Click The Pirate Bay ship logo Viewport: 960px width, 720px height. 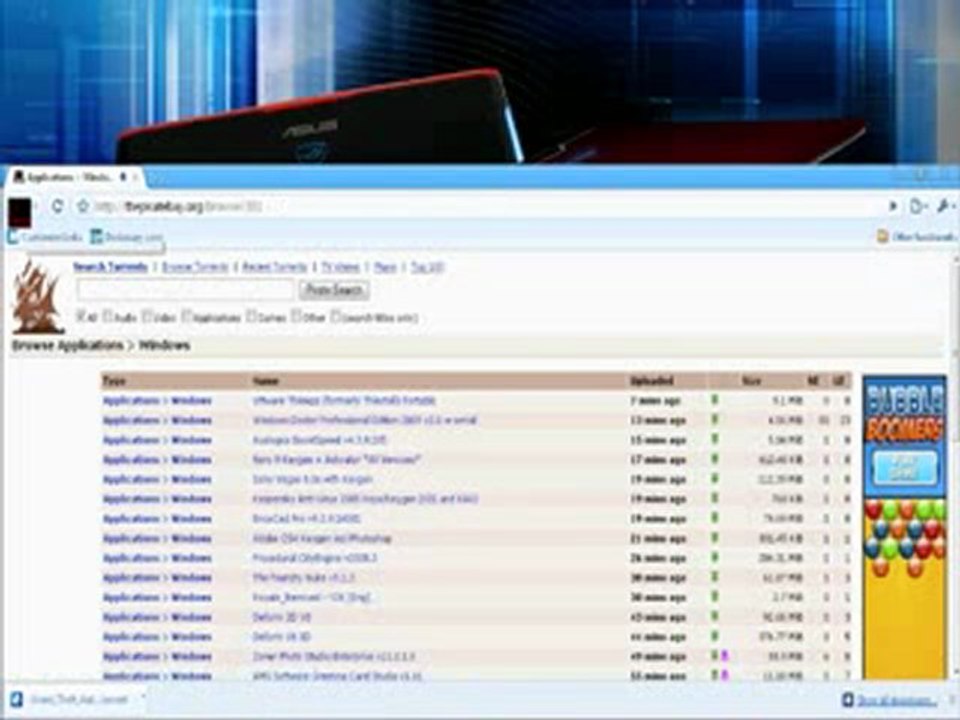38,296
